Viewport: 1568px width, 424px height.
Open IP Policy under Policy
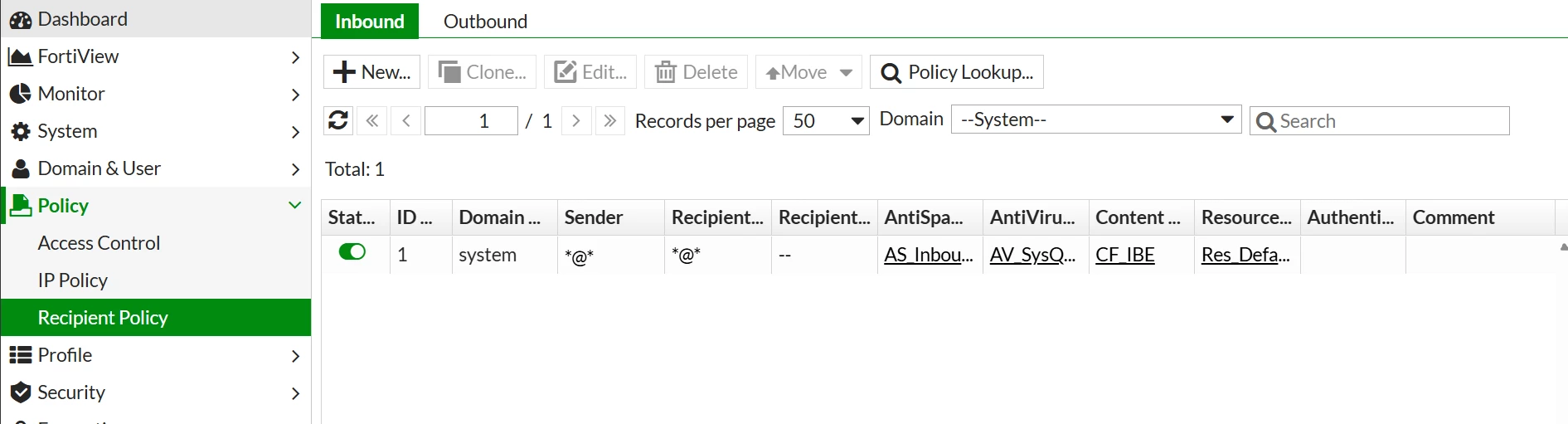click(x=156, y=280)
